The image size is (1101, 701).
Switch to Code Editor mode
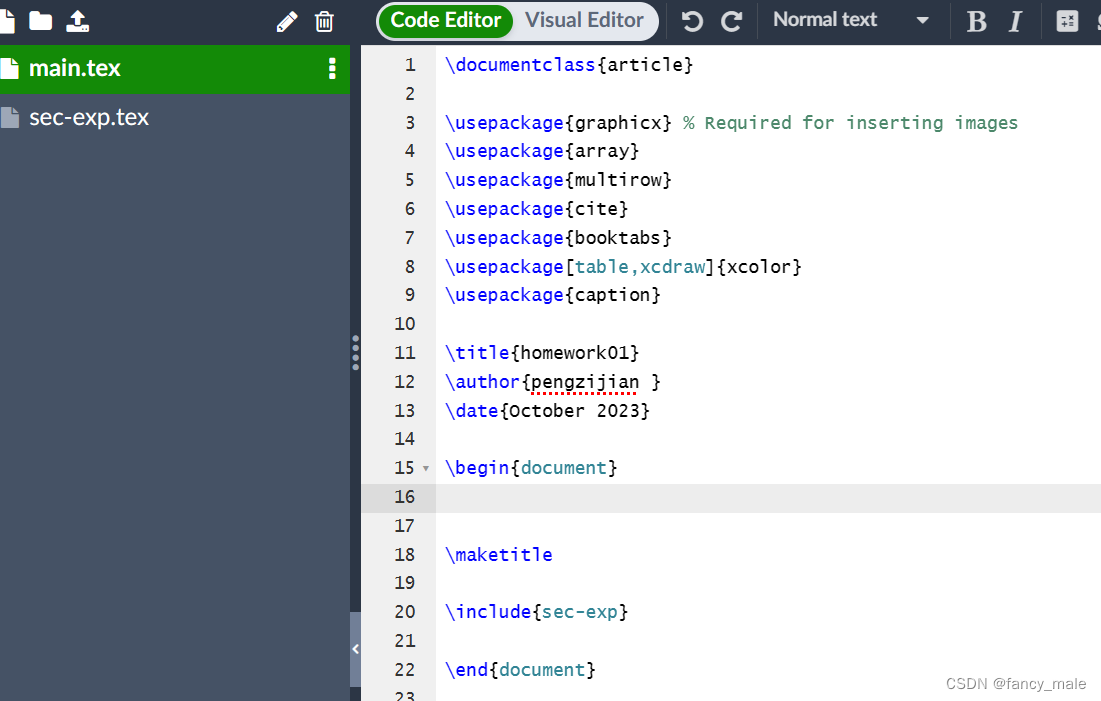coord(446,20)
